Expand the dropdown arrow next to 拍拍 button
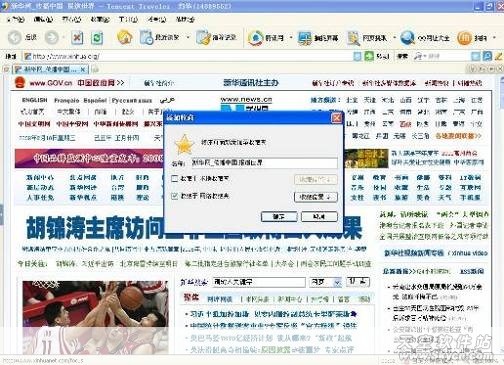The height and width of the screenshot is (365, 504). (494, 38)
